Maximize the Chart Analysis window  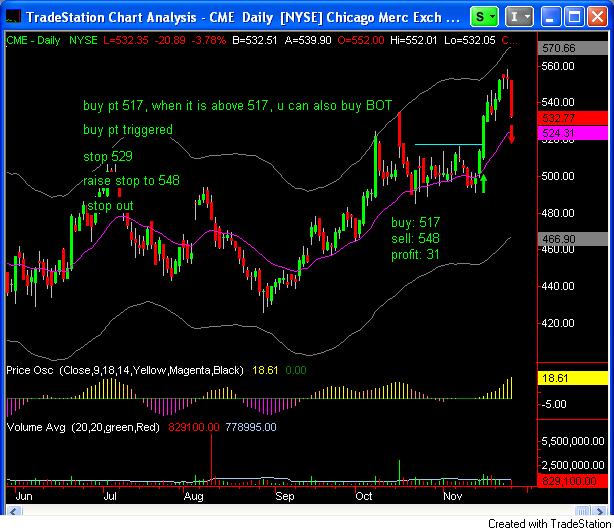point(574,17)
